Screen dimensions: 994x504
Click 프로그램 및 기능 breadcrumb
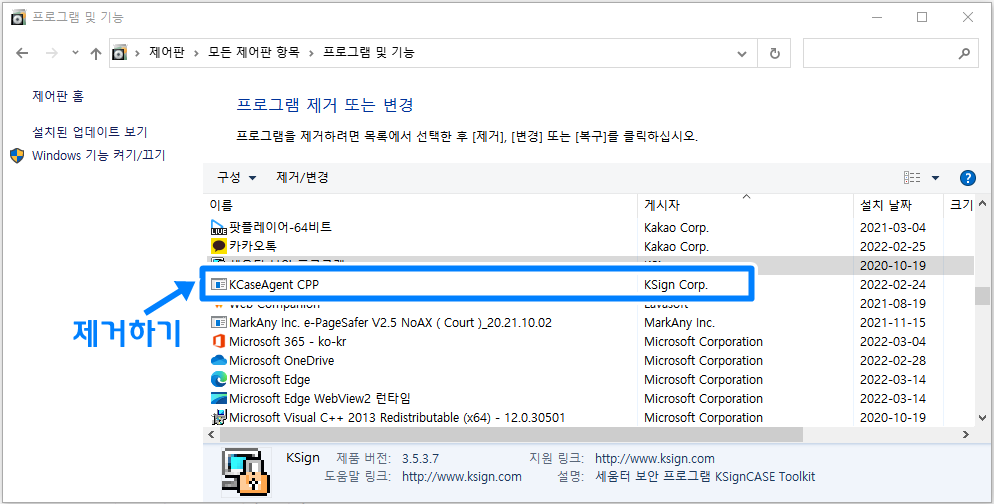(368, 53)
